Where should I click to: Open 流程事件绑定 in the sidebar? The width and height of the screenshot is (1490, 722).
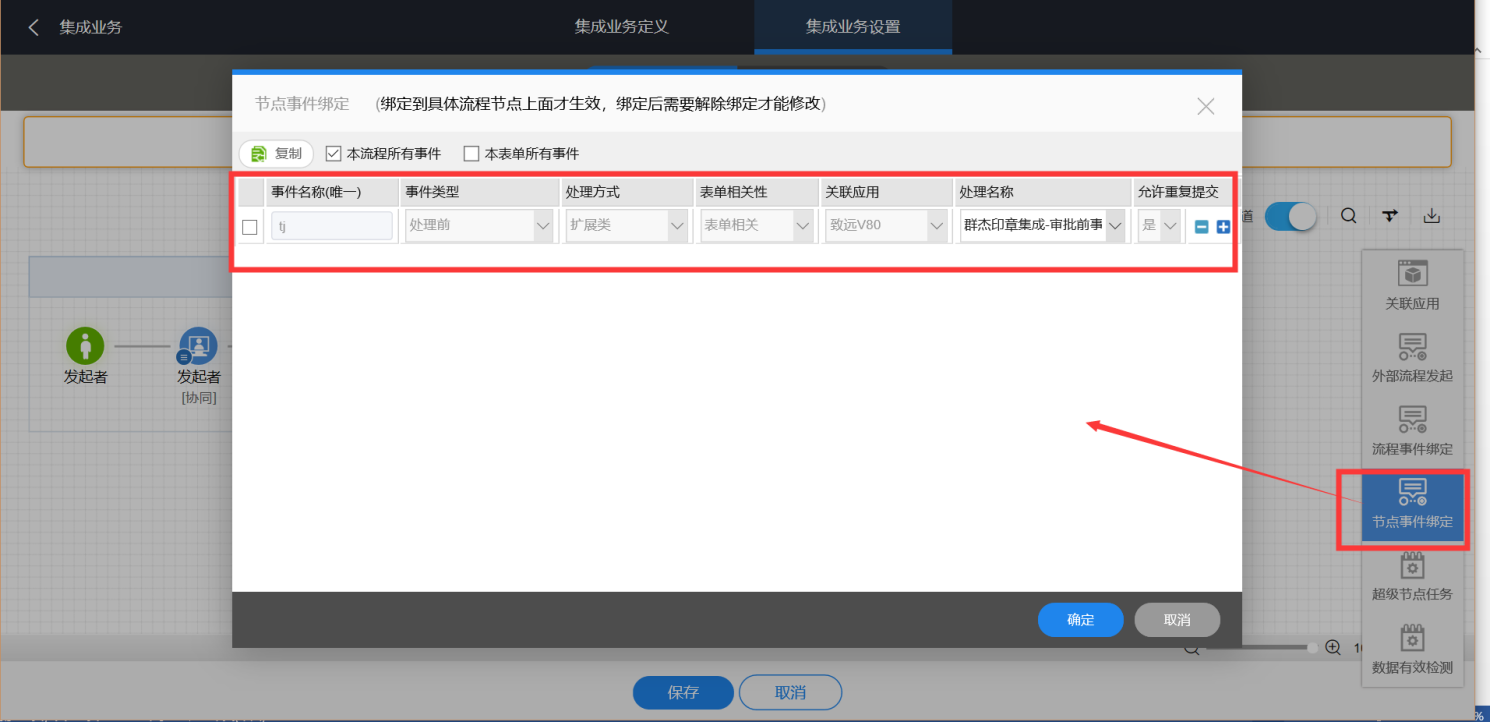tap(1412, 430)
